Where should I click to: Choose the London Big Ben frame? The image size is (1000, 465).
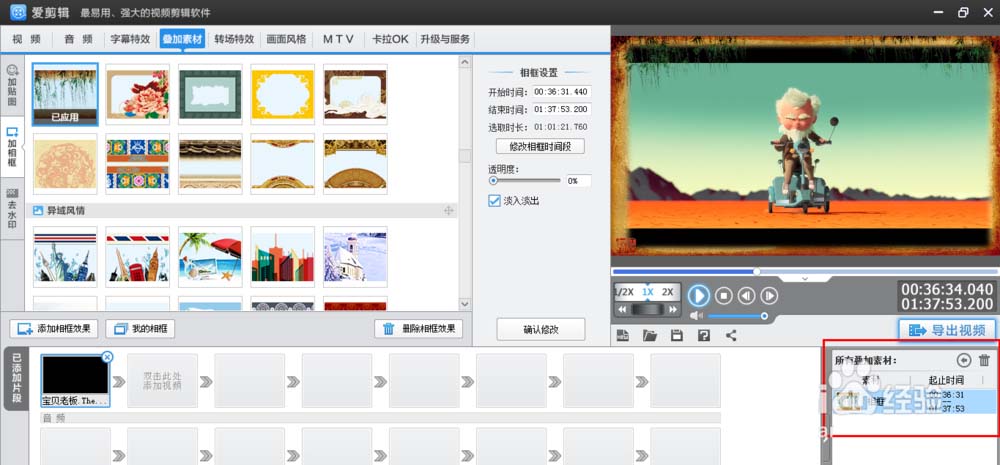click(x=138, y=257)
